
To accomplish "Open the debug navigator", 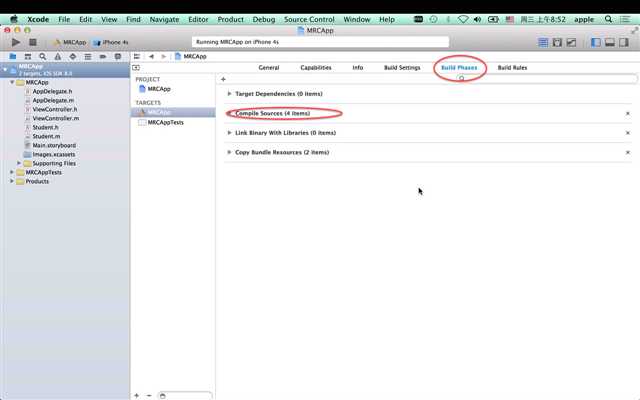I will [88, 56].
